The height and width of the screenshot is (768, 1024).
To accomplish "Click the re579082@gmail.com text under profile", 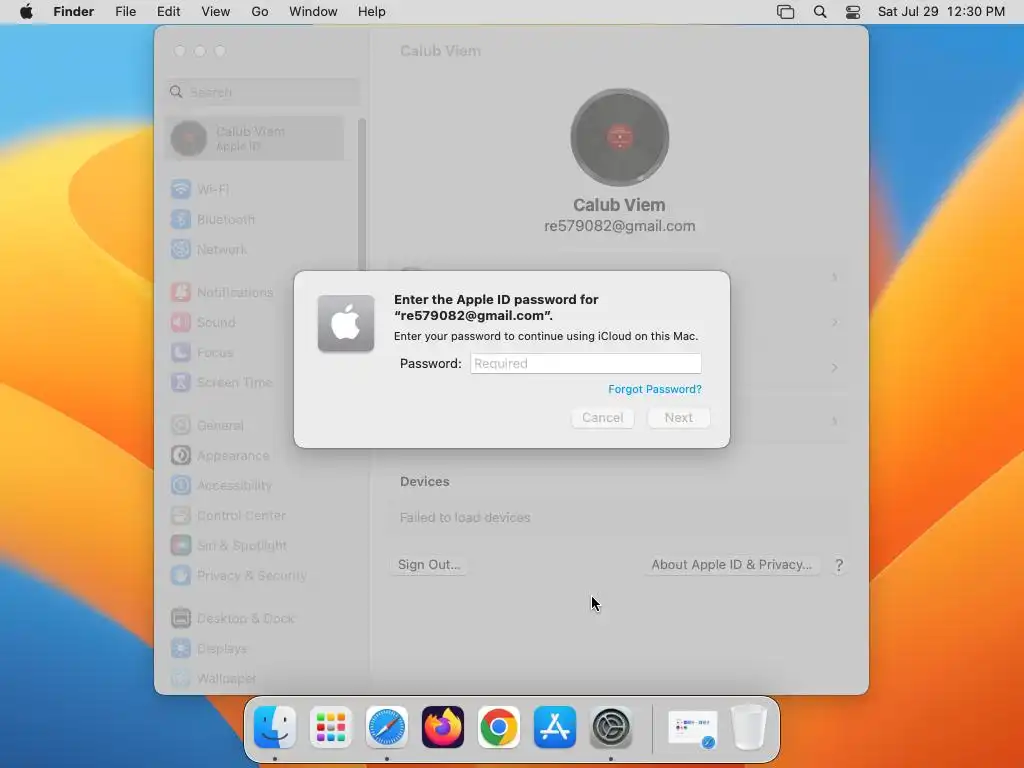I will click(x=620, y=226).
